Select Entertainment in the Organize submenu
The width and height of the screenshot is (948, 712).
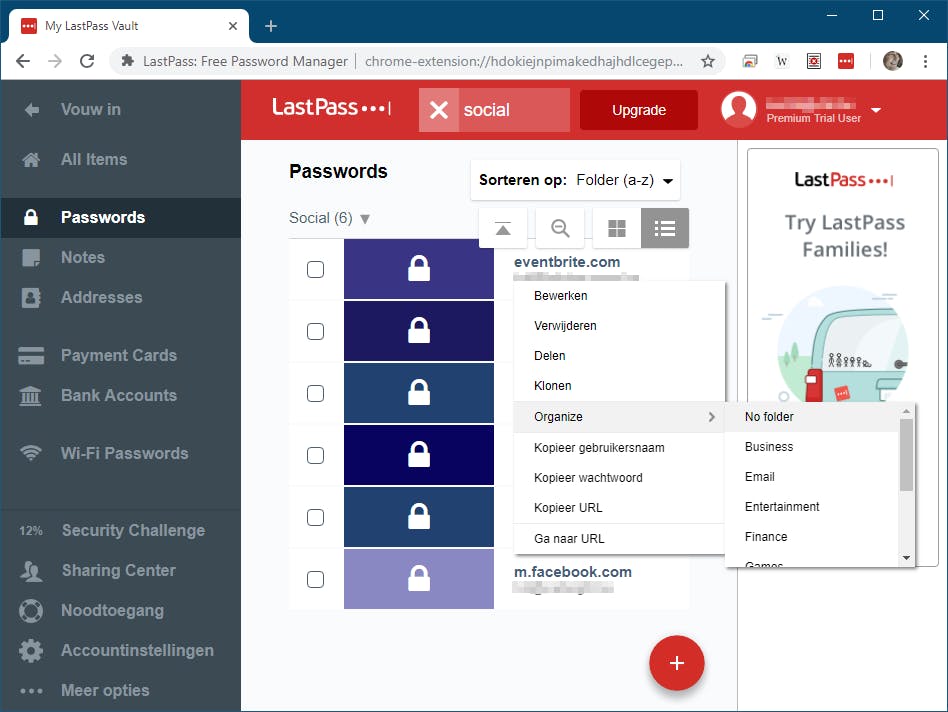pyautogui.click(x=781, y=507)
